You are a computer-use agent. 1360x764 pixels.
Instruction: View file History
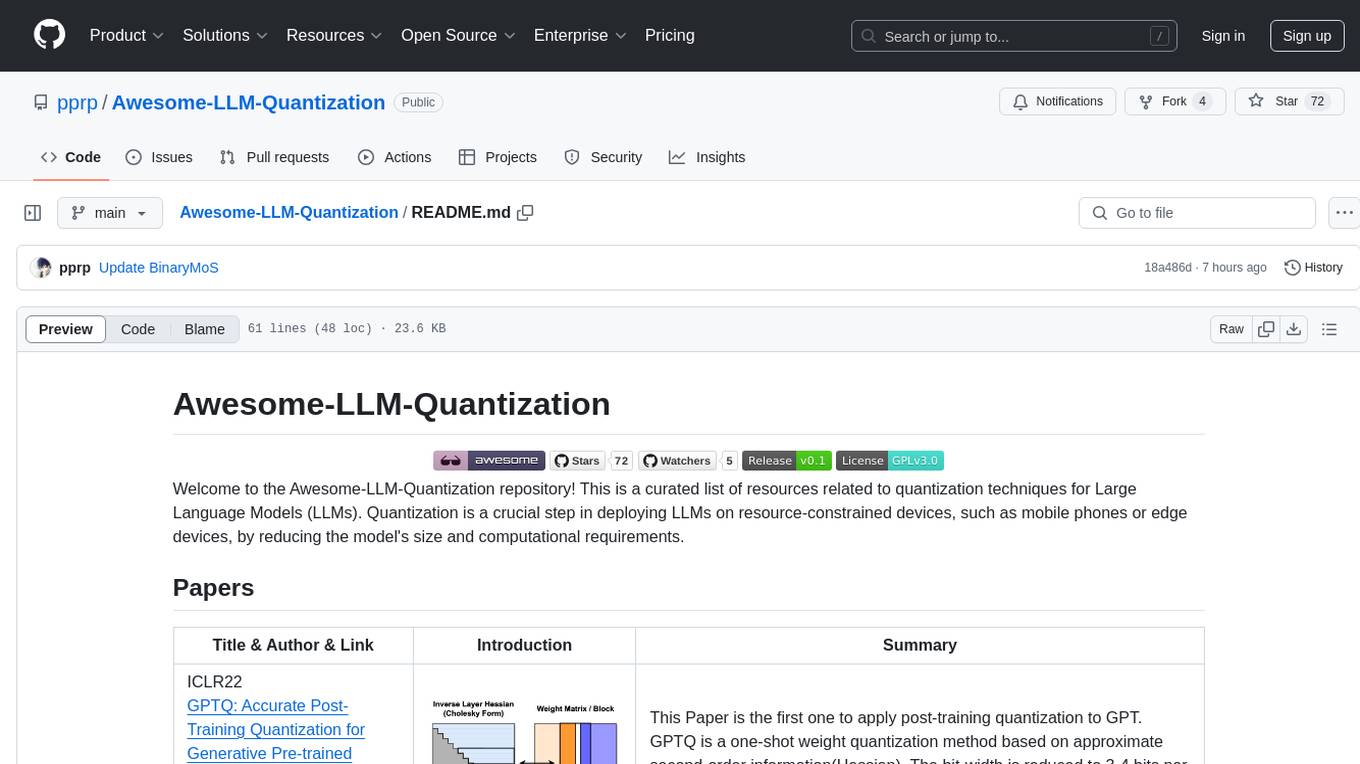pos(1313,267)
